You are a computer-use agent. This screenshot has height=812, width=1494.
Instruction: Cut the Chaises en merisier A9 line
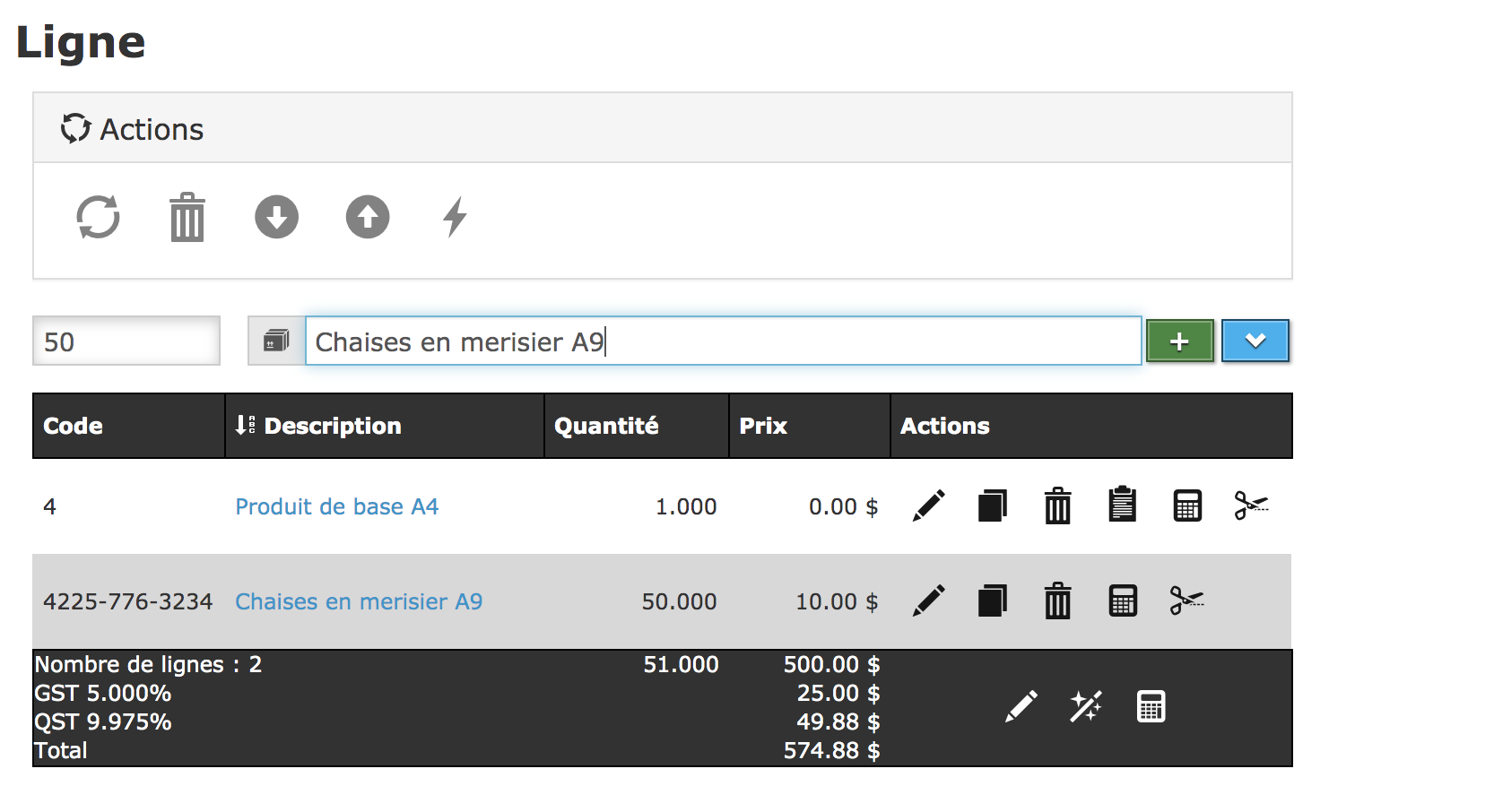tap(1186, 601)
